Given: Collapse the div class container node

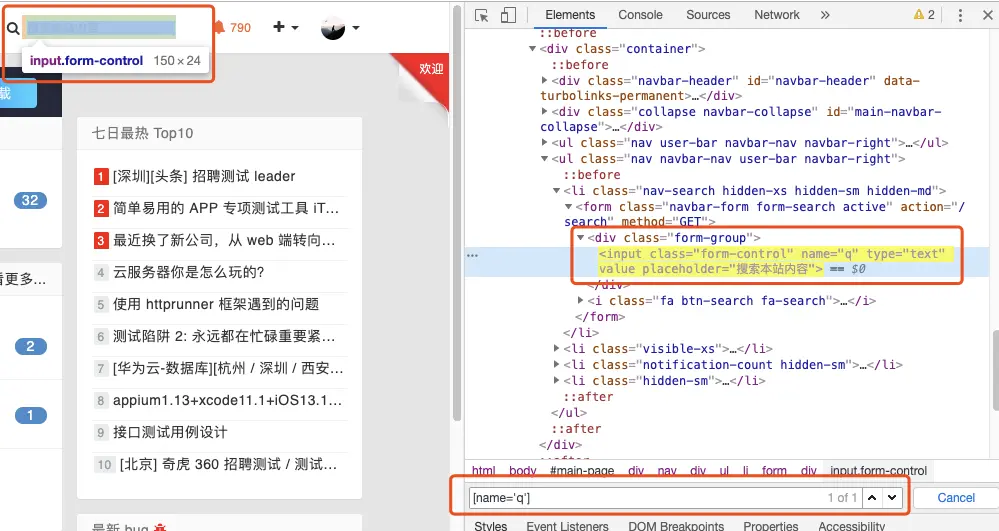Looking at the screenshot, I should pyautogui.click(x=533, y=48).
